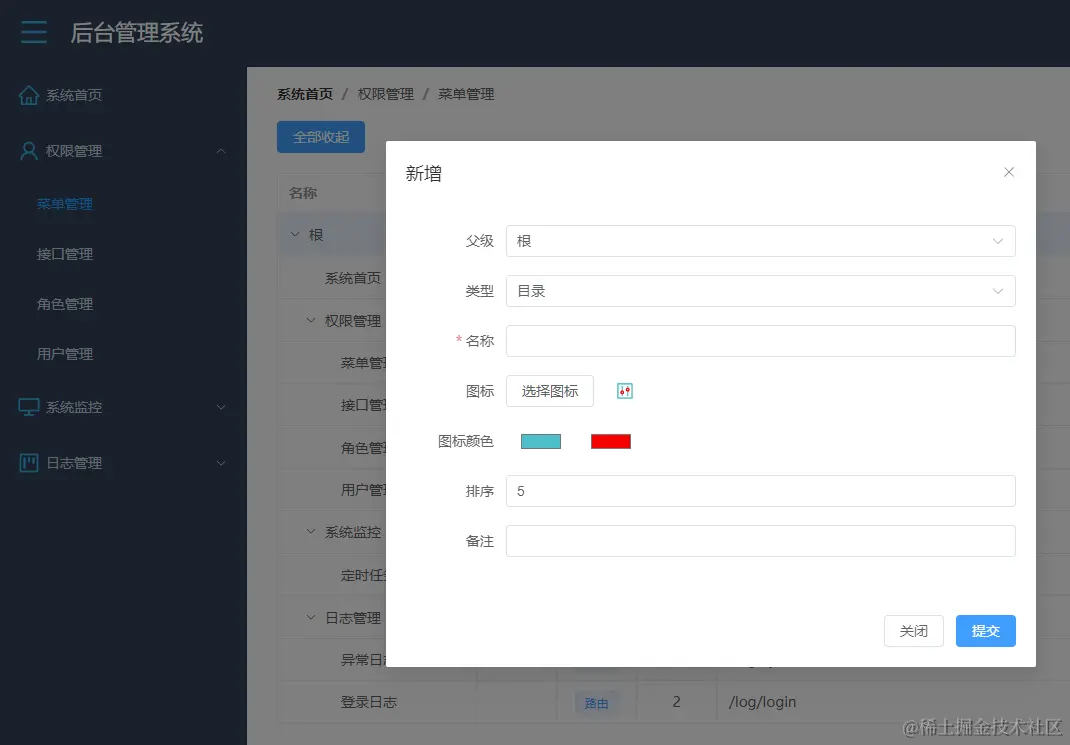
Task: Click the 权限管理 user icon in sidebar
Action: [29, 151]
